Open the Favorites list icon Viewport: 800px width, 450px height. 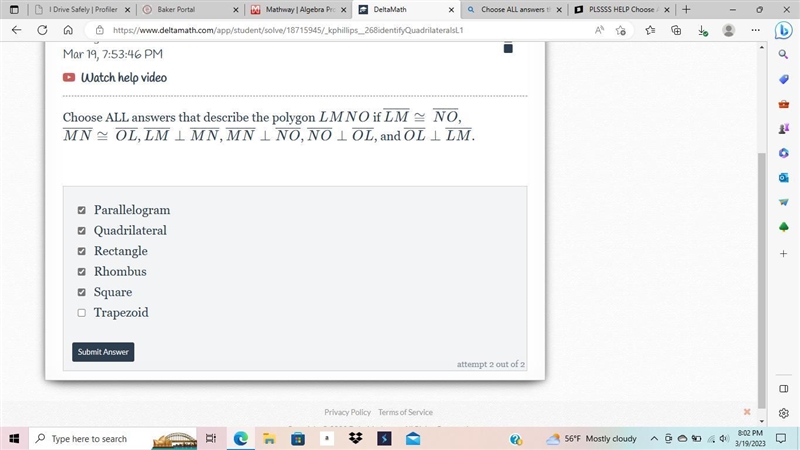pos(650,30)
